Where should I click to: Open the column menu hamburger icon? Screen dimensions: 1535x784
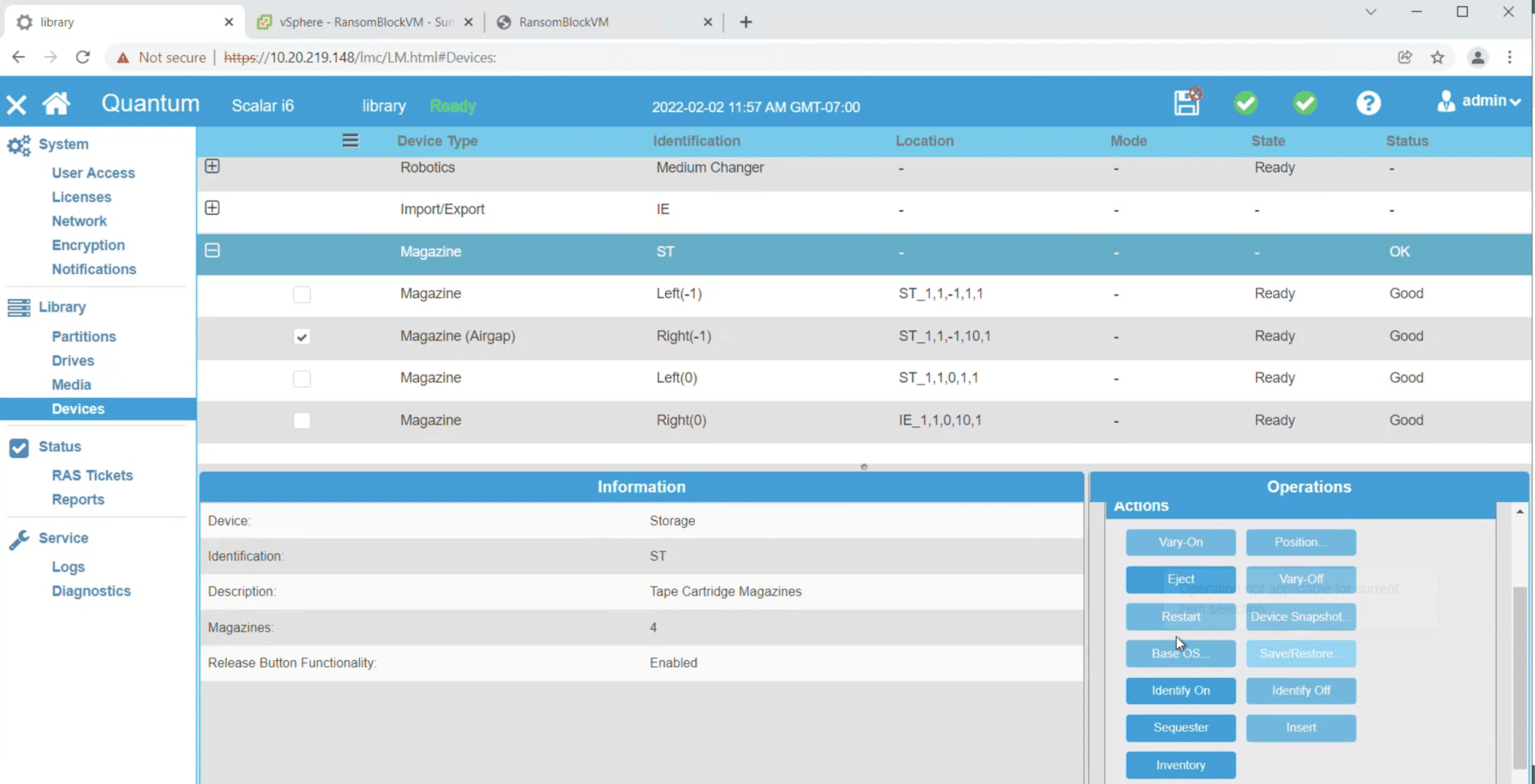pos(350,141)
